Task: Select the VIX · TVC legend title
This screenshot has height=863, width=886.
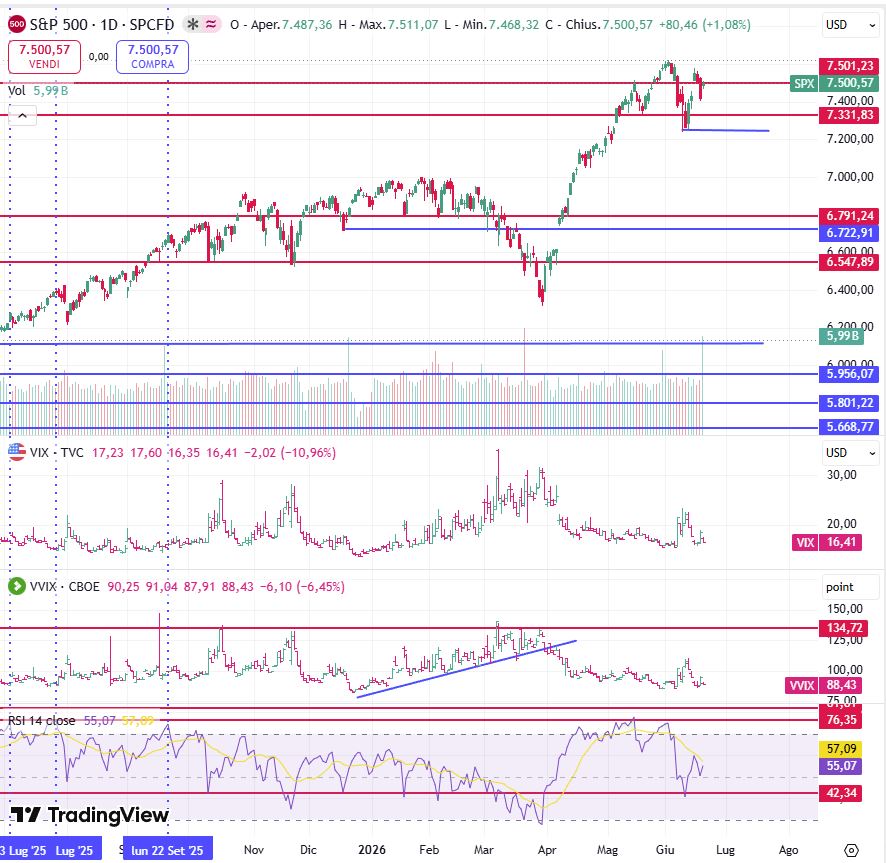Action: [x=57, y=453]
